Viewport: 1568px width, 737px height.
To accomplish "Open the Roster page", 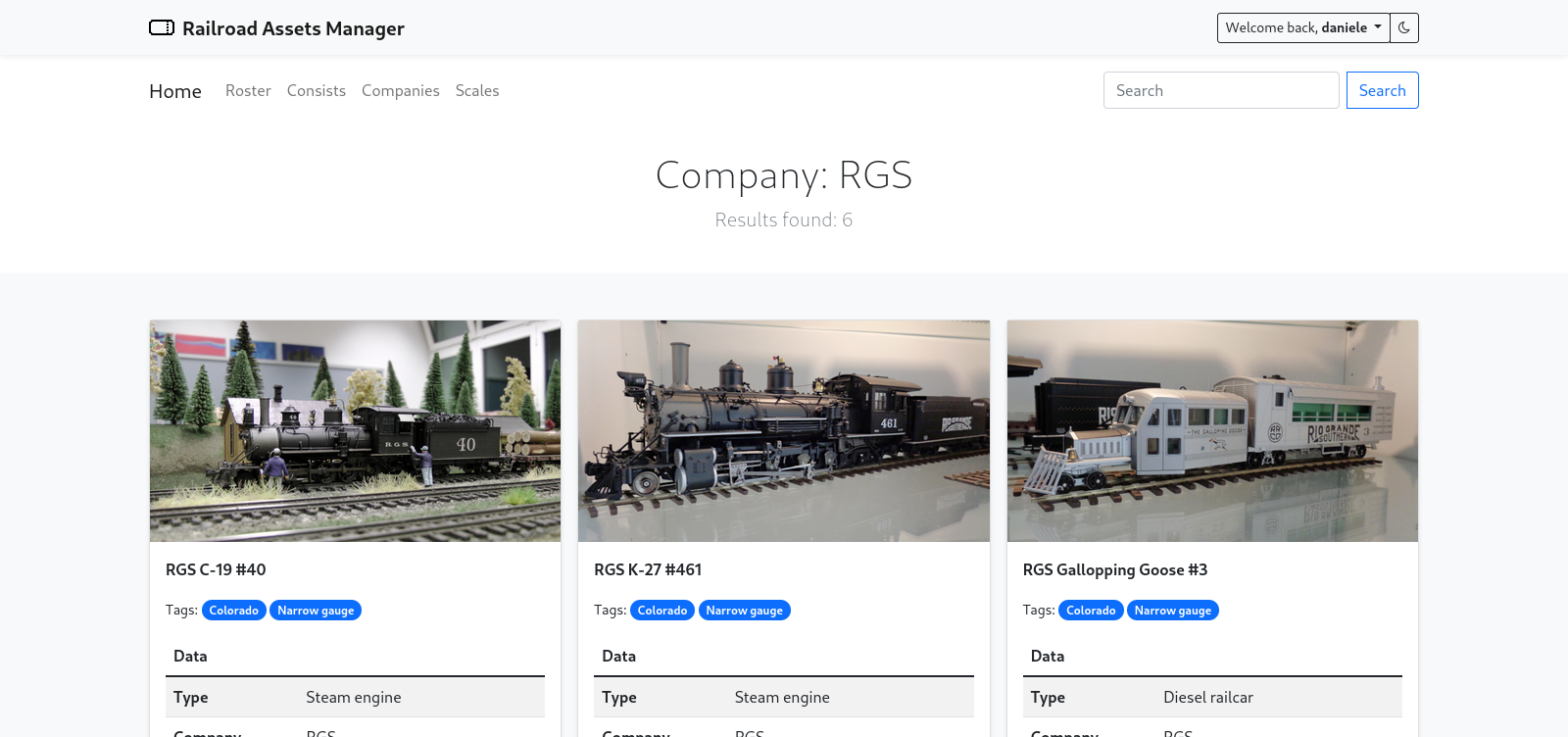I will [248, 90].
